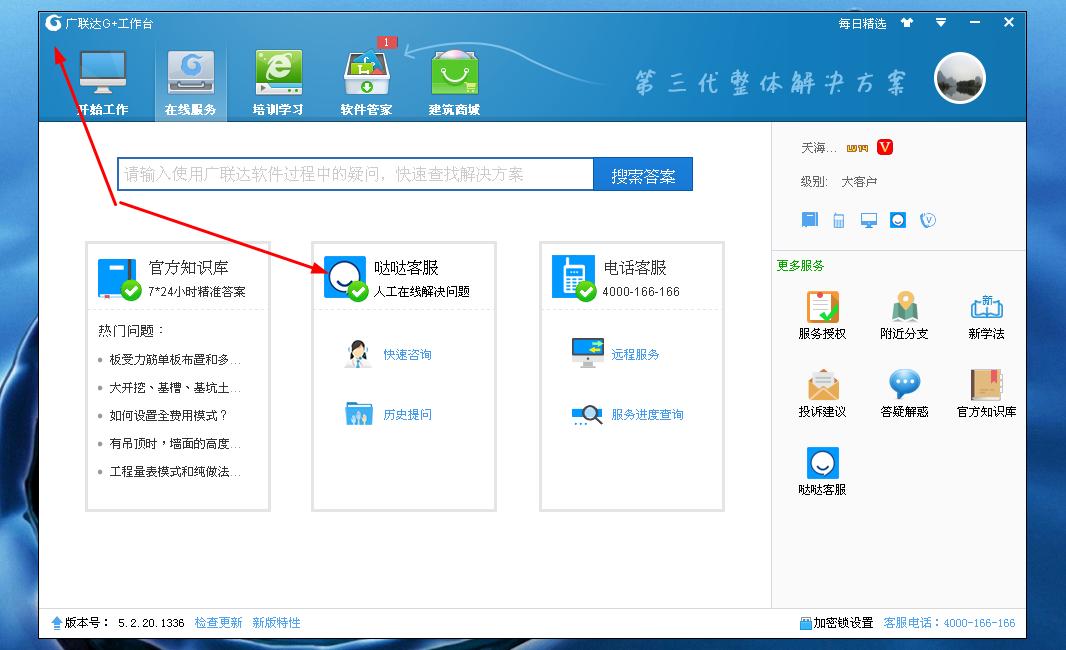
Task: Open 每日精选 in the title bar
Action: click(862, 24)
